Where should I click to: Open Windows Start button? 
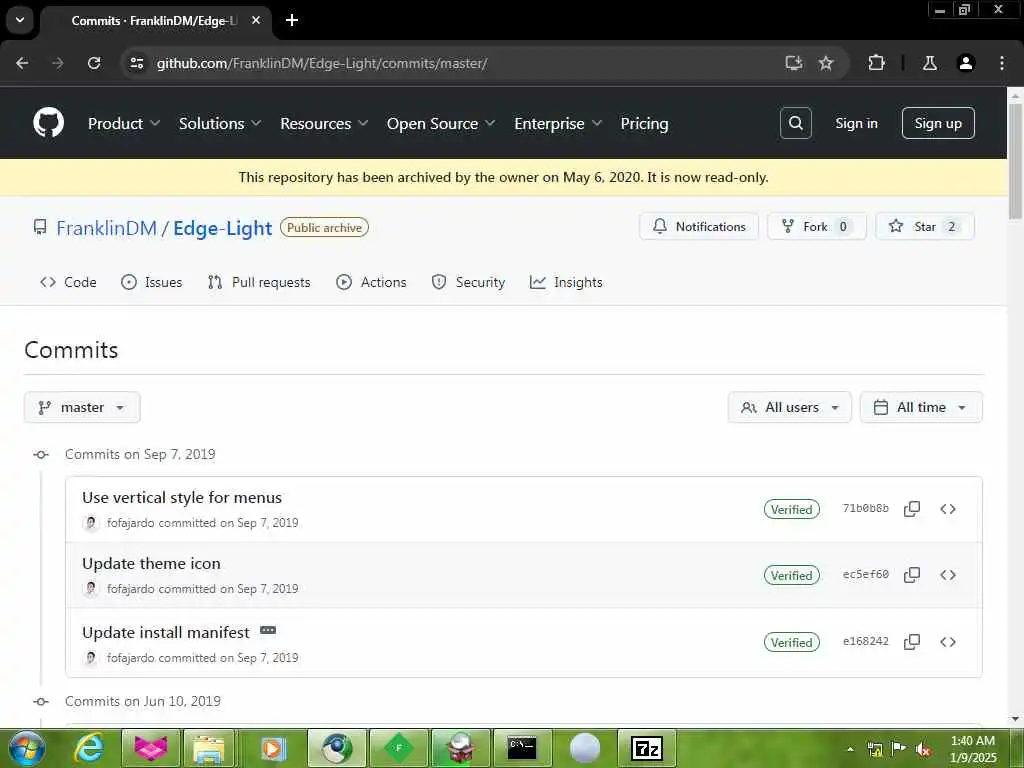[x=27, y=748]
